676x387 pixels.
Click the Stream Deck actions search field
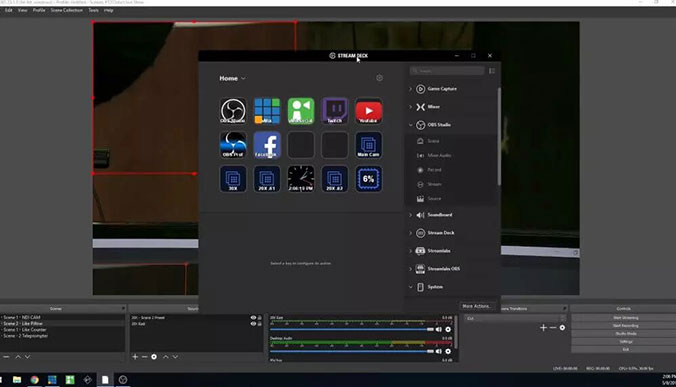pyautogui.click(x=447, y=71)
